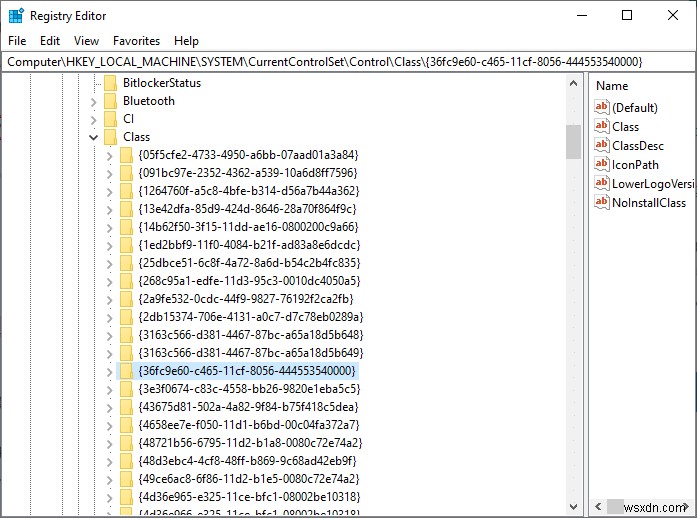Click folder icon of {3163c566-d381-4467-87bc-a65a18d5b649}
This screenshot has height=518, width=697.
[x=126, y=353]
